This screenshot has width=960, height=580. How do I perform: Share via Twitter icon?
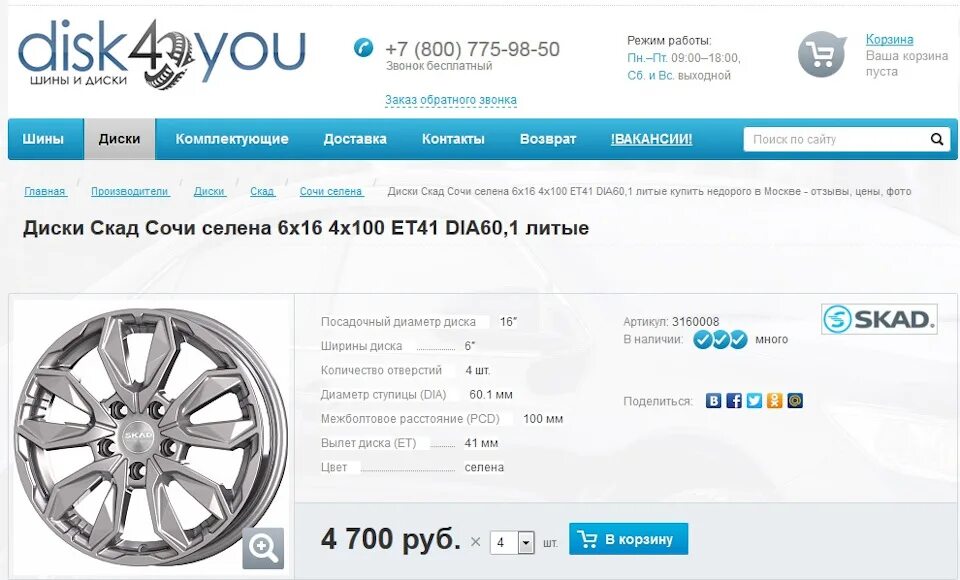(754, 401)
